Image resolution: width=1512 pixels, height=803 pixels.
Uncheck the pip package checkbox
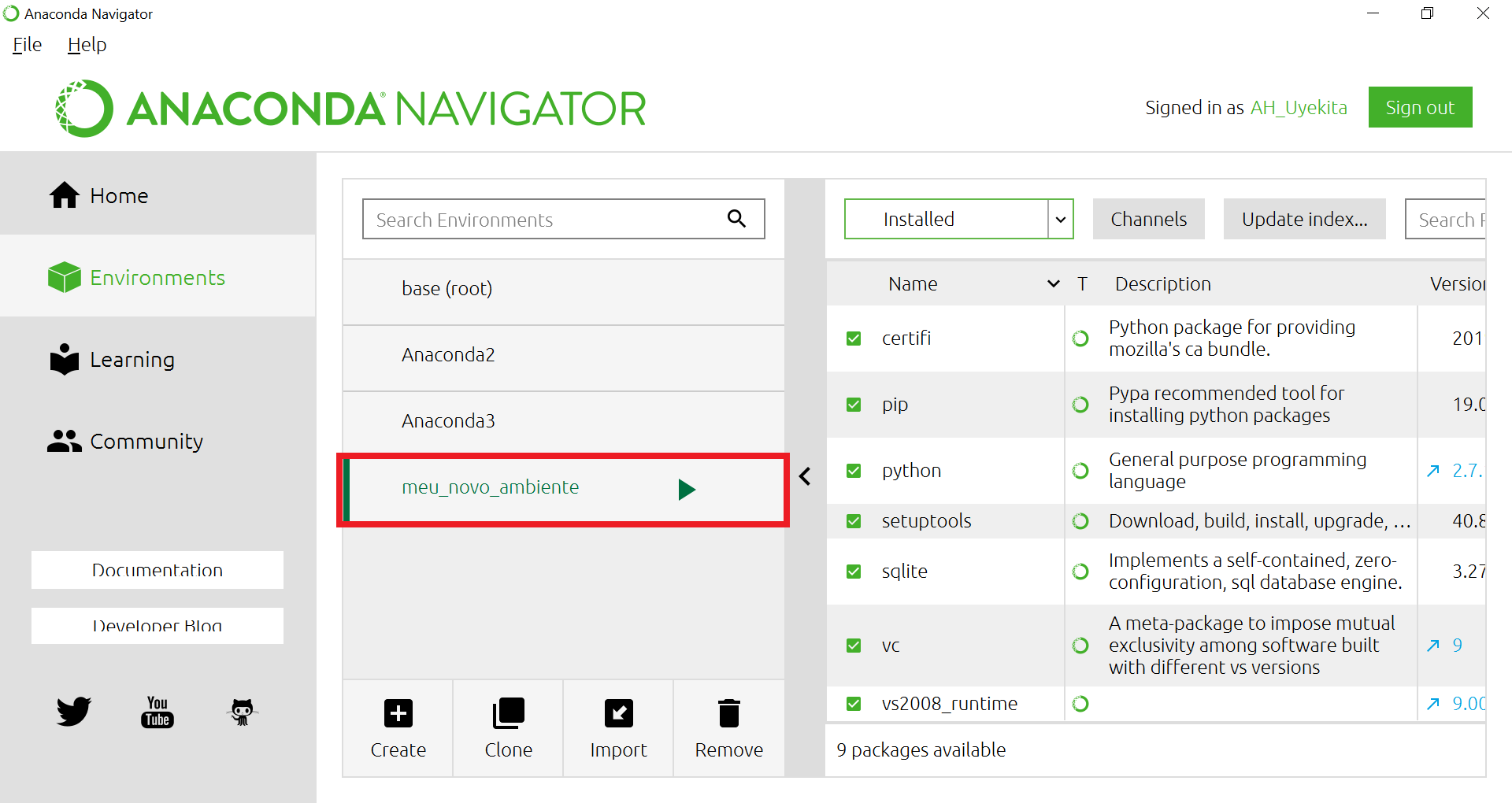pyautogui.click(x=854, y=404)
